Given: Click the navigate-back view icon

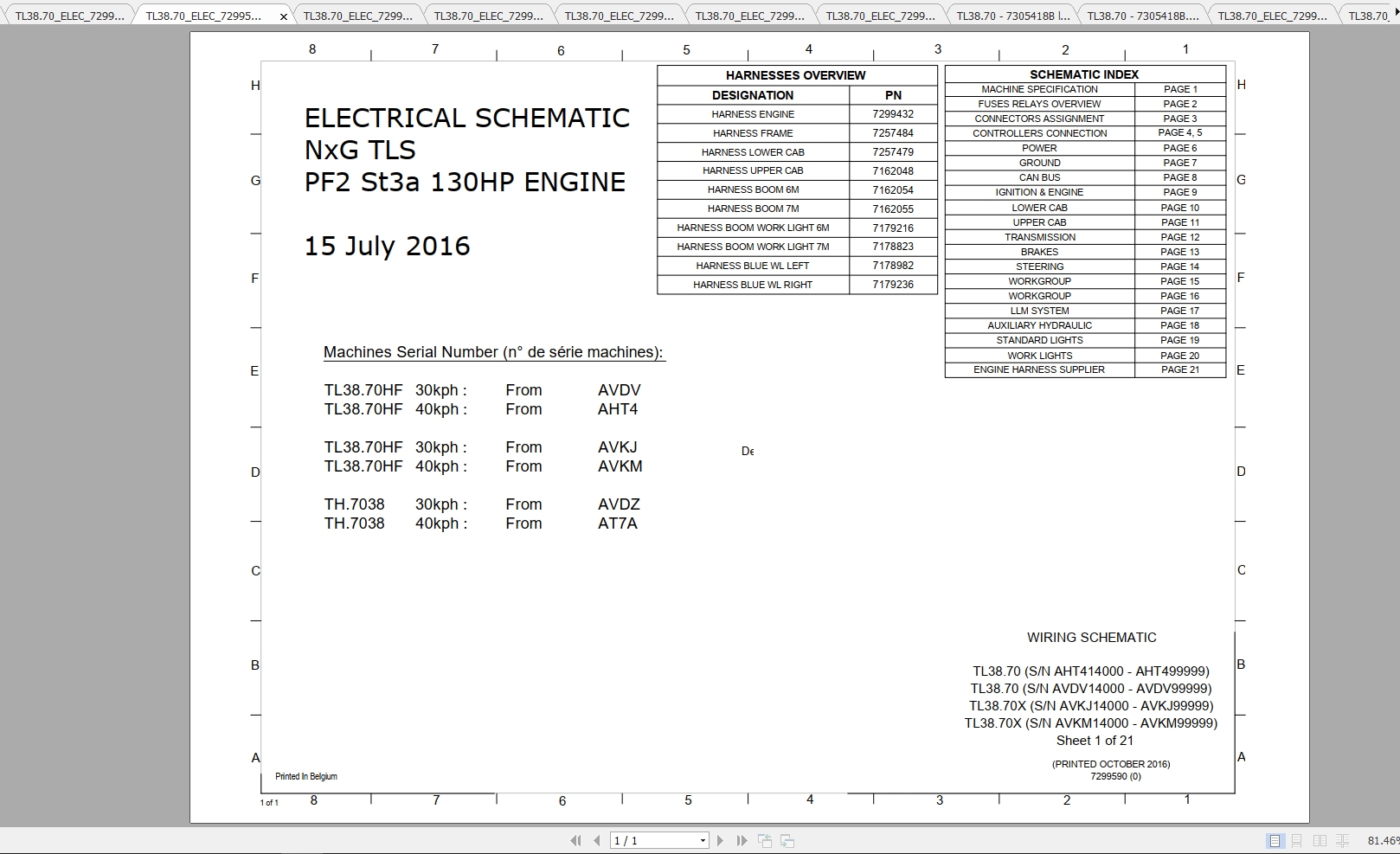Looking at the screenshot, I should 765,840.
